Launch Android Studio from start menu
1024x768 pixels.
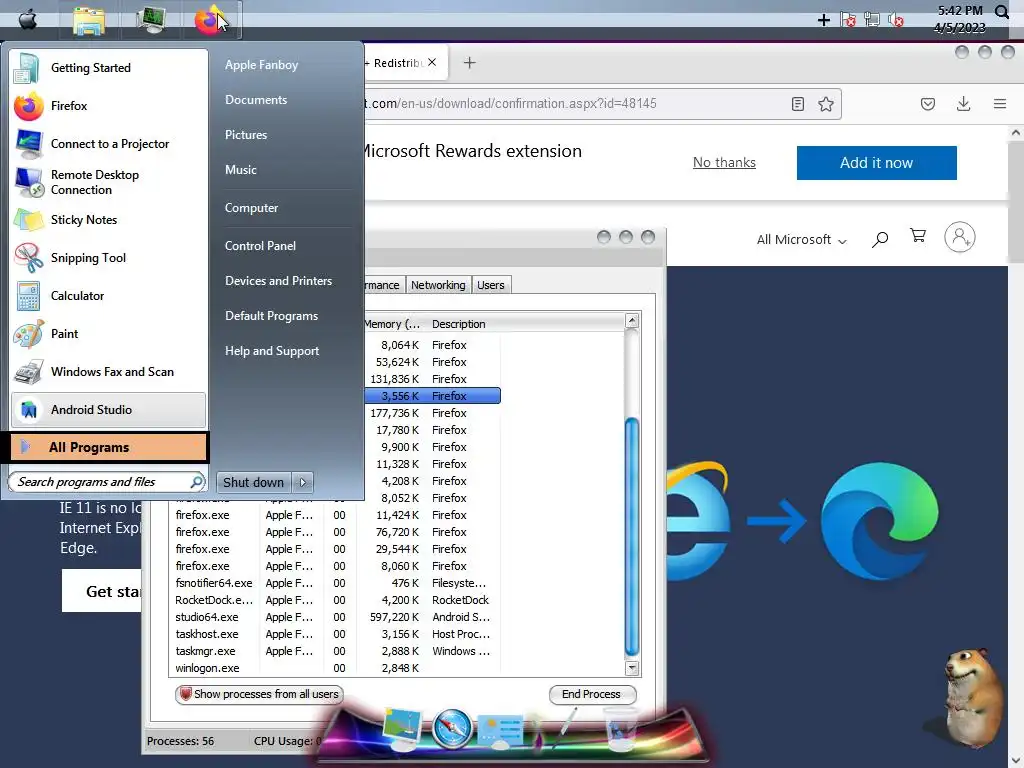click(x=108, y=409)
